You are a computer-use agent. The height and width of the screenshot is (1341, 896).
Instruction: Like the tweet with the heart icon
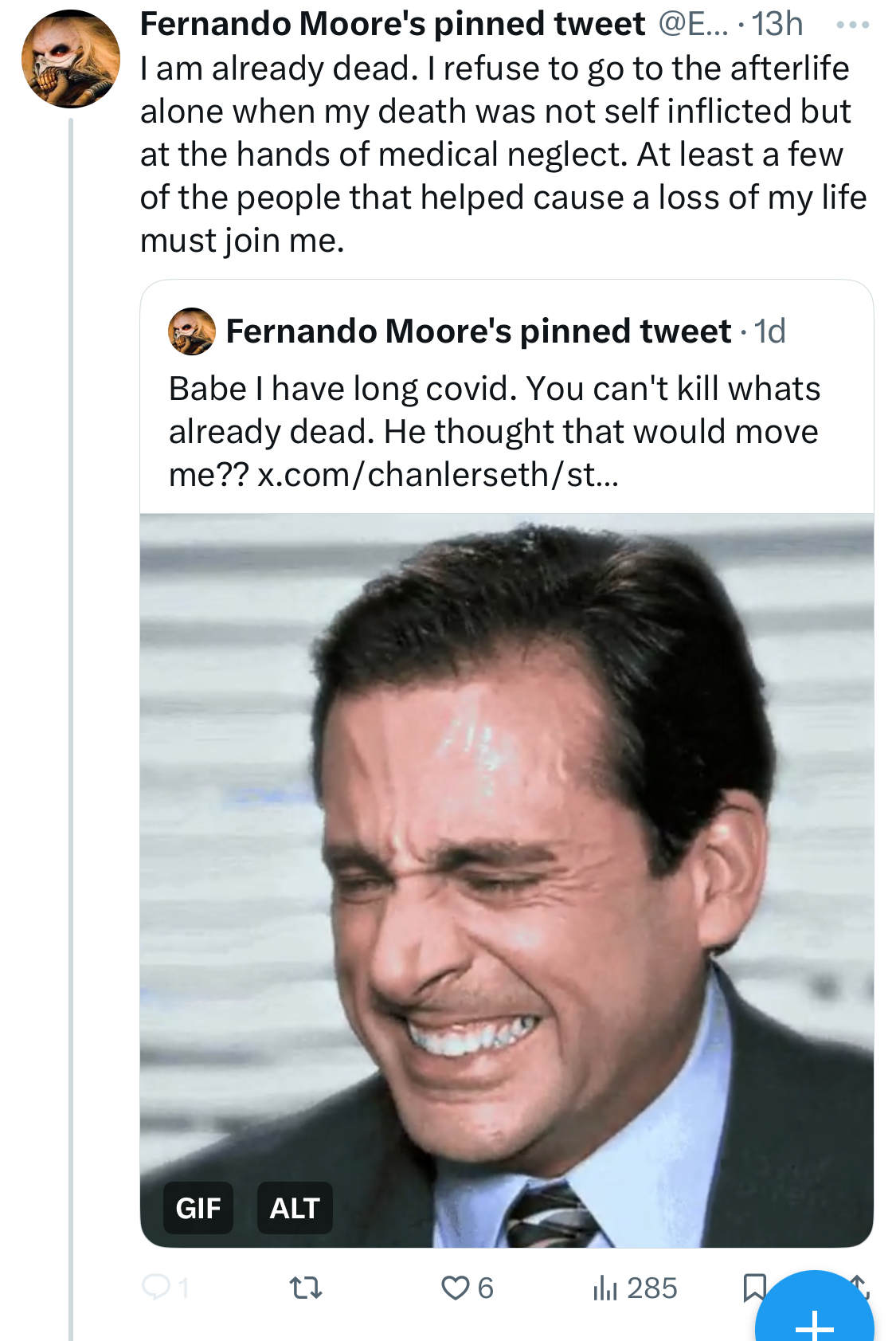(456, 1288)
